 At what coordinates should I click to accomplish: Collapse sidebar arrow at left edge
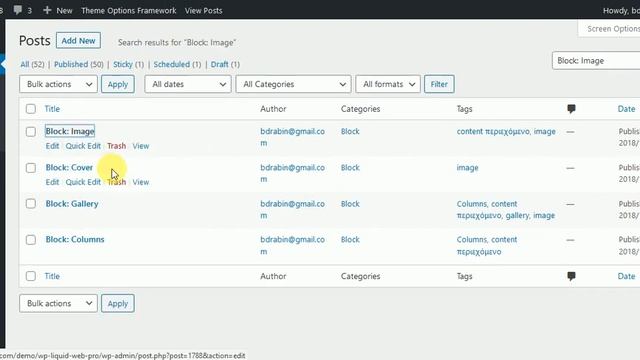tap(2, 64)
